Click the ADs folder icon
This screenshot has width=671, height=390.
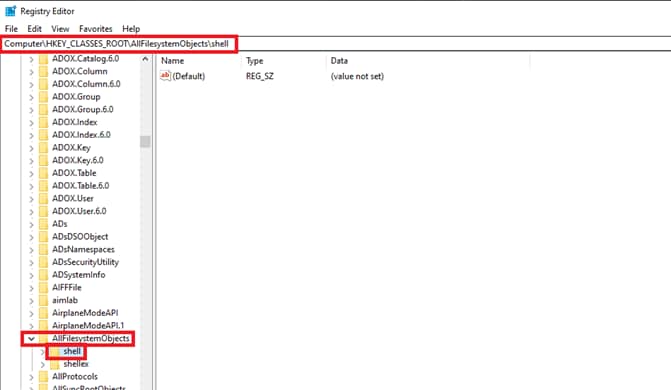(43, 224)
